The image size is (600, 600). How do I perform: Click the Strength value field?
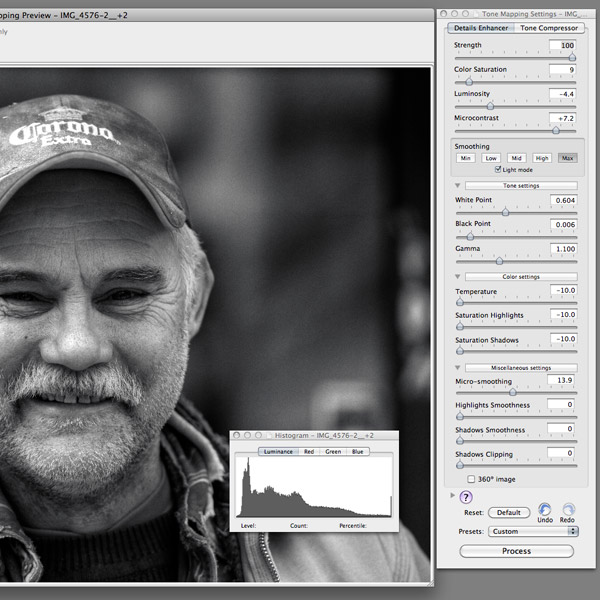pyautogui.click(x=562, y=45)
